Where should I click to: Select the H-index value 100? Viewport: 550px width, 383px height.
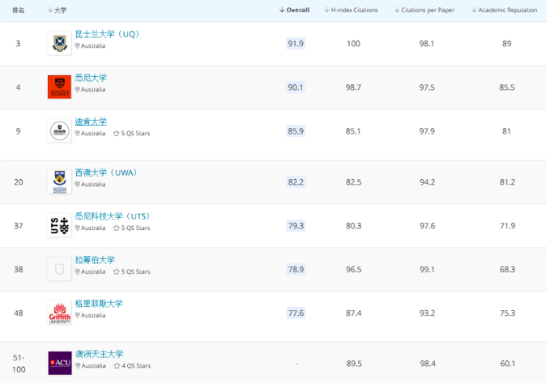click(354, 43)
